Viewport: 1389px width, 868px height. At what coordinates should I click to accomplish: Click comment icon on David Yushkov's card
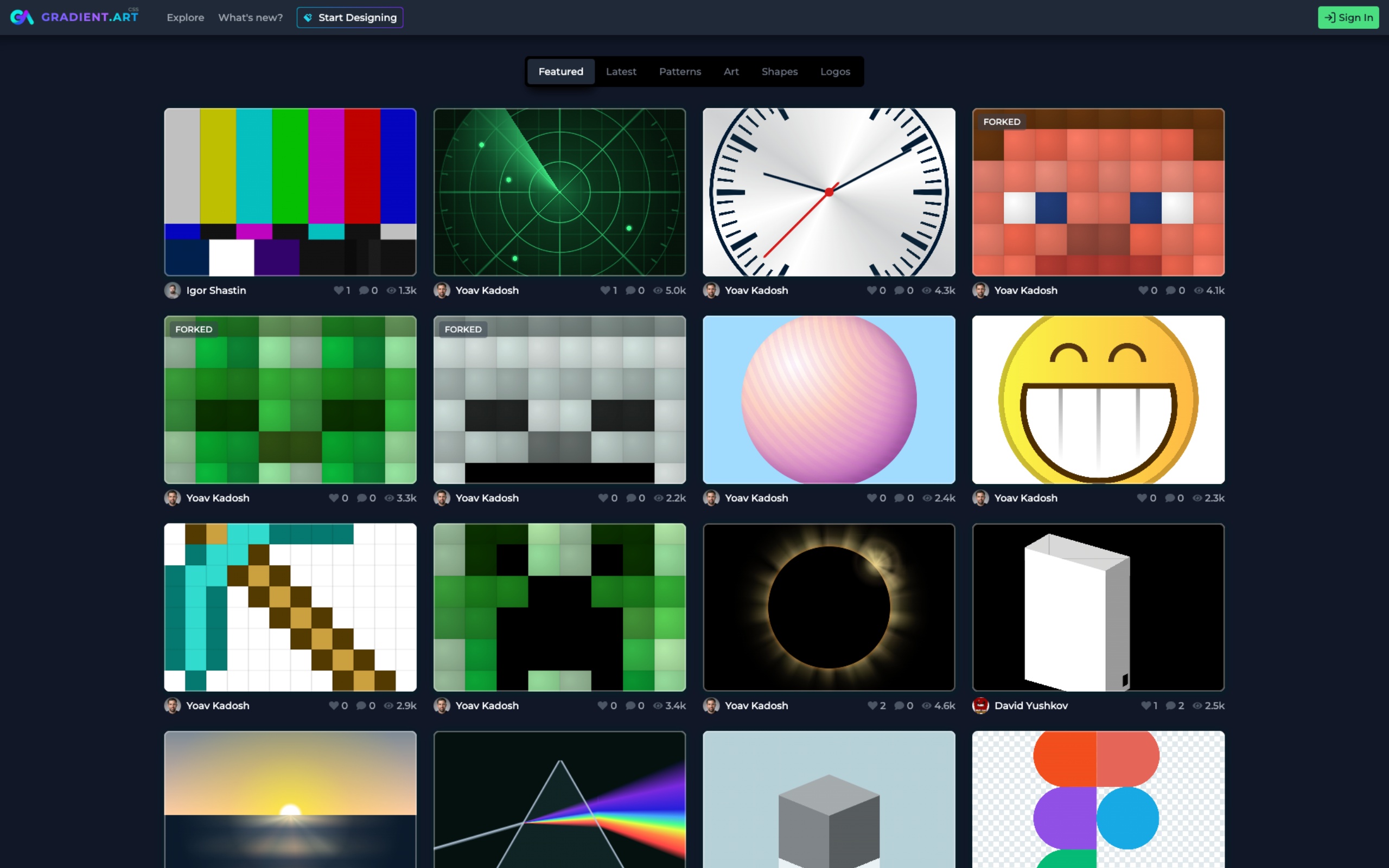[x=1171, y=706]
